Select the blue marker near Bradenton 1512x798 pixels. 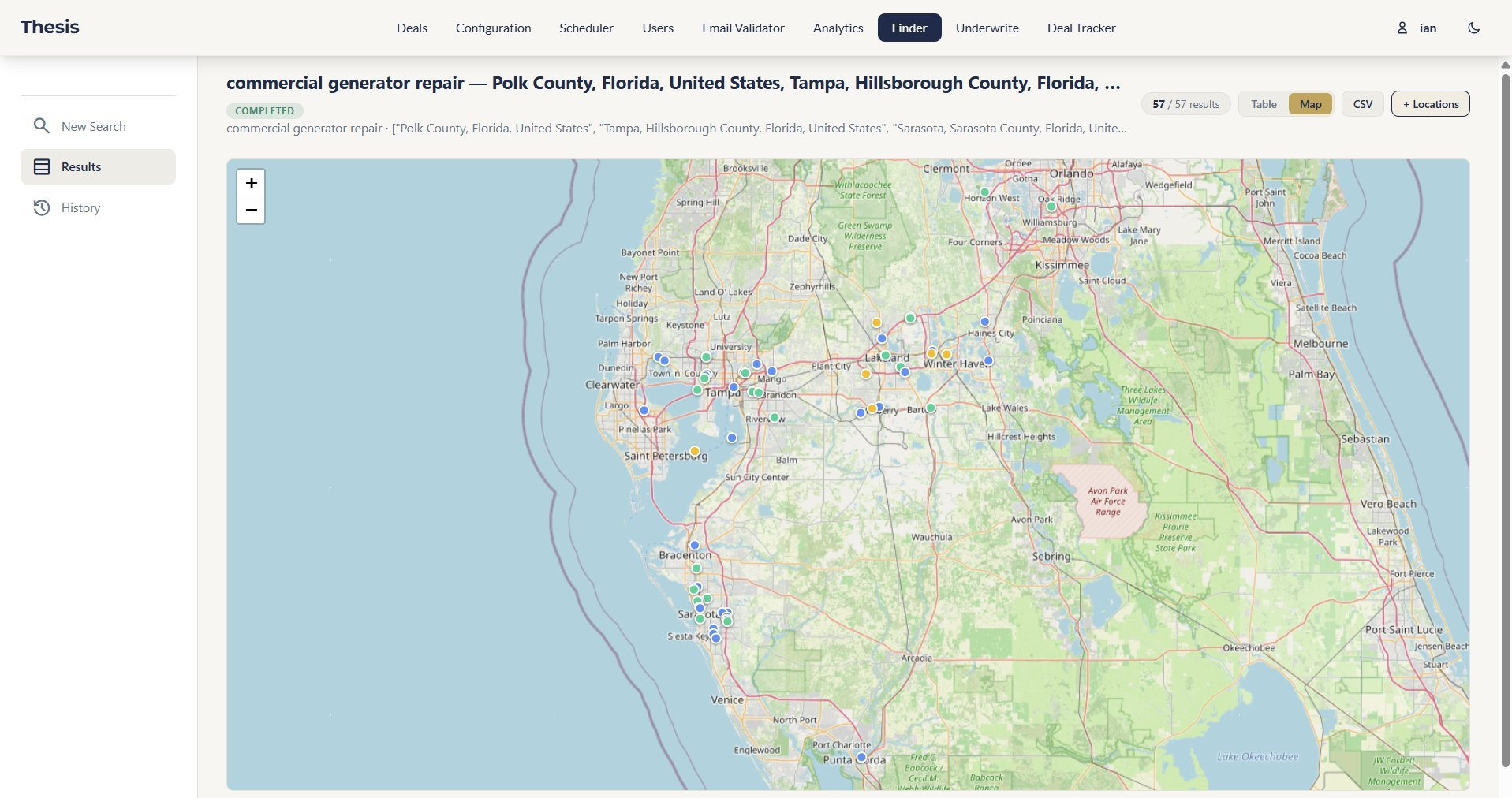694,544
